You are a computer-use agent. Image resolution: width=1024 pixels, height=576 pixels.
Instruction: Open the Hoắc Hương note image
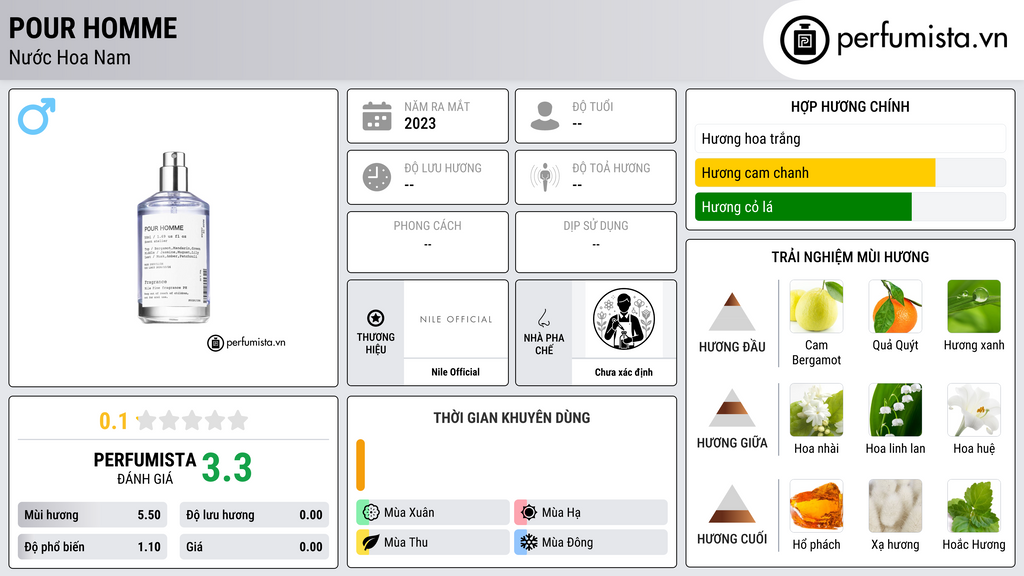(974, 505)
